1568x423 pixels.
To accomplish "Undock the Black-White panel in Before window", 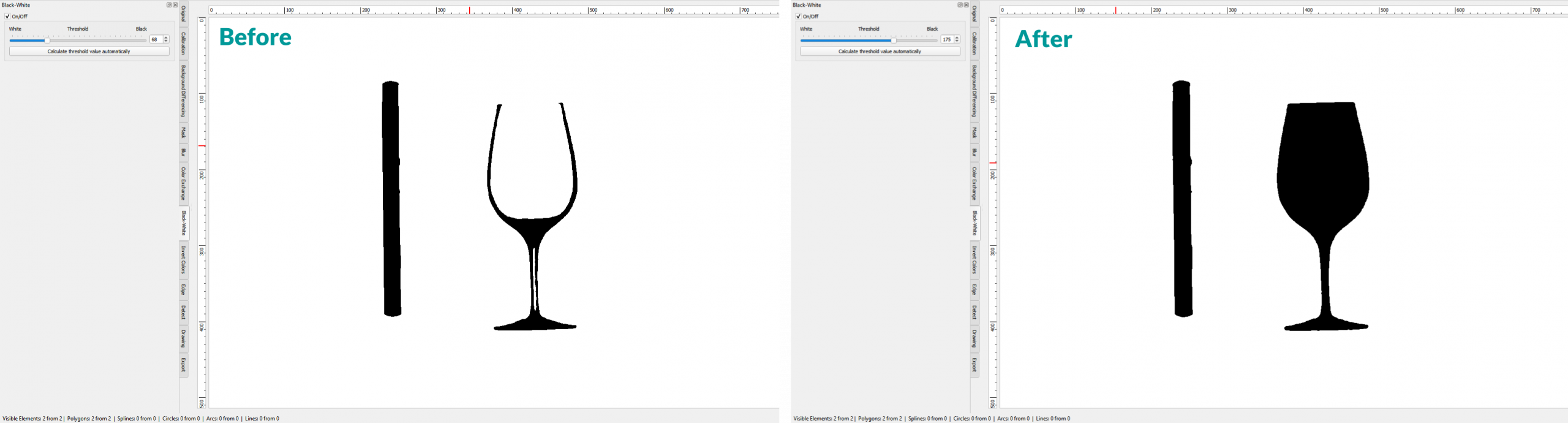I will click(x=169, y=5).
